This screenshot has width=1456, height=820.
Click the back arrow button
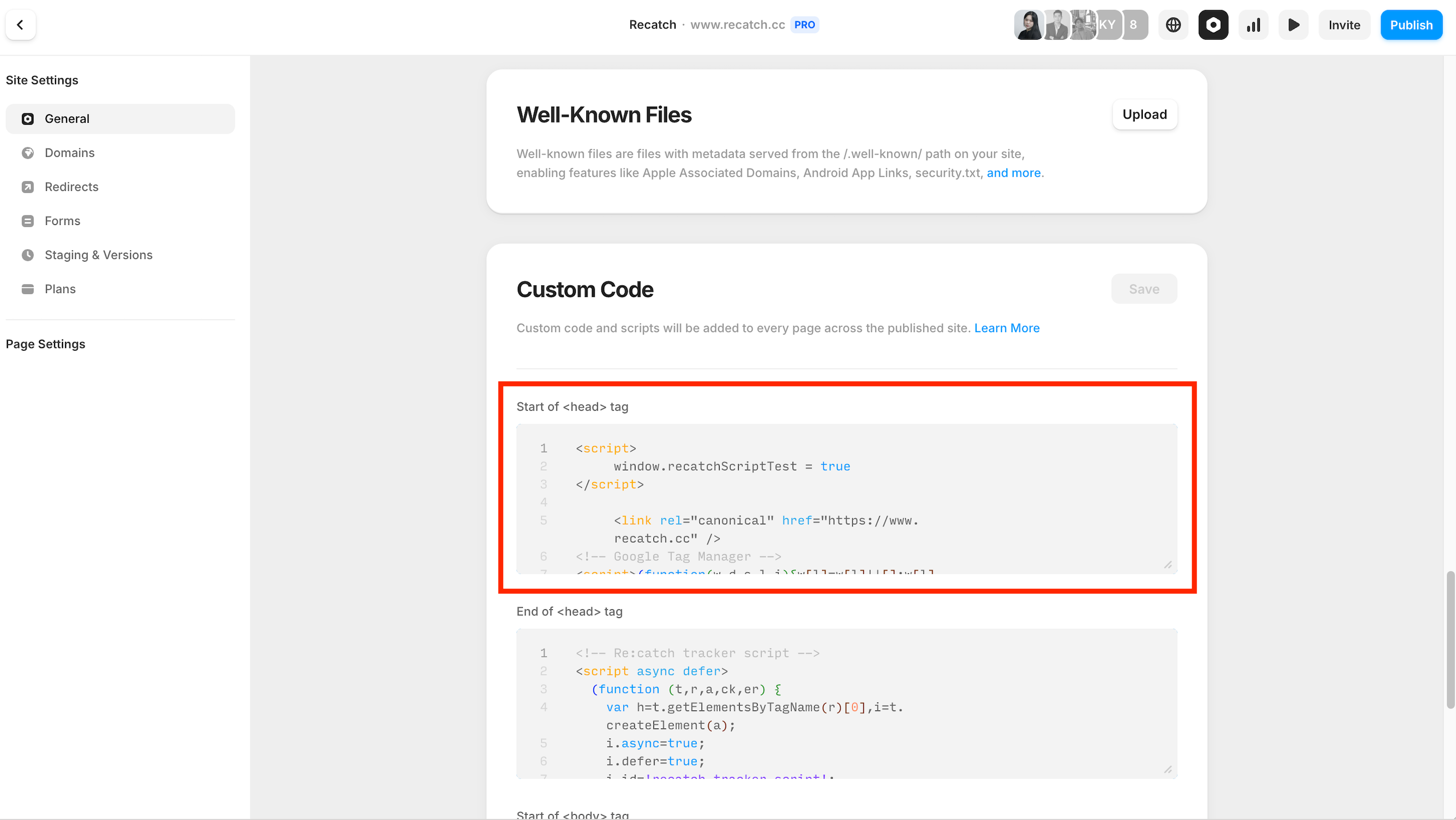20,25
